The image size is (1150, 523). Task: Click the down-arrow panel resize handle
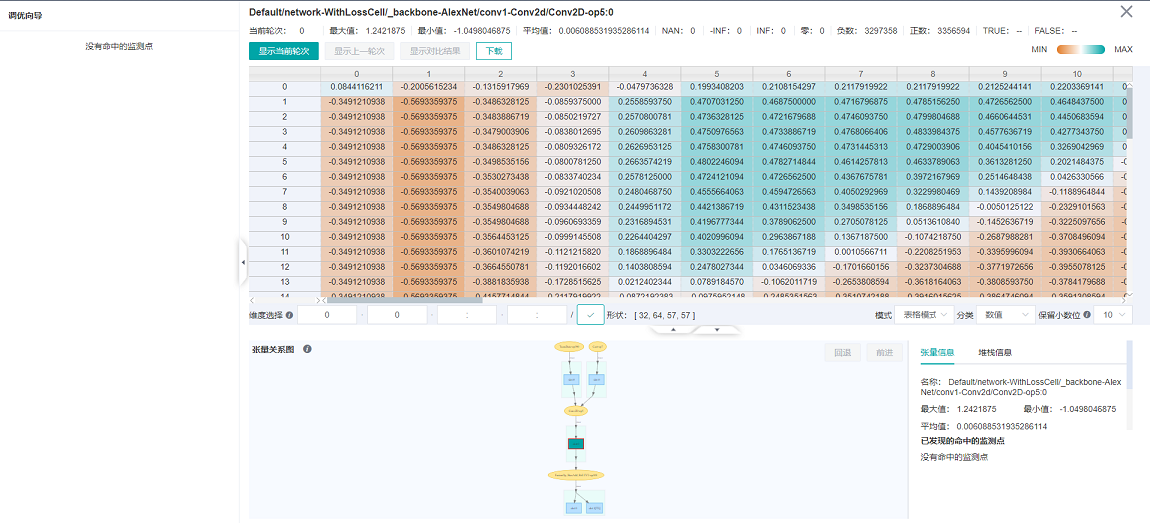716,328
